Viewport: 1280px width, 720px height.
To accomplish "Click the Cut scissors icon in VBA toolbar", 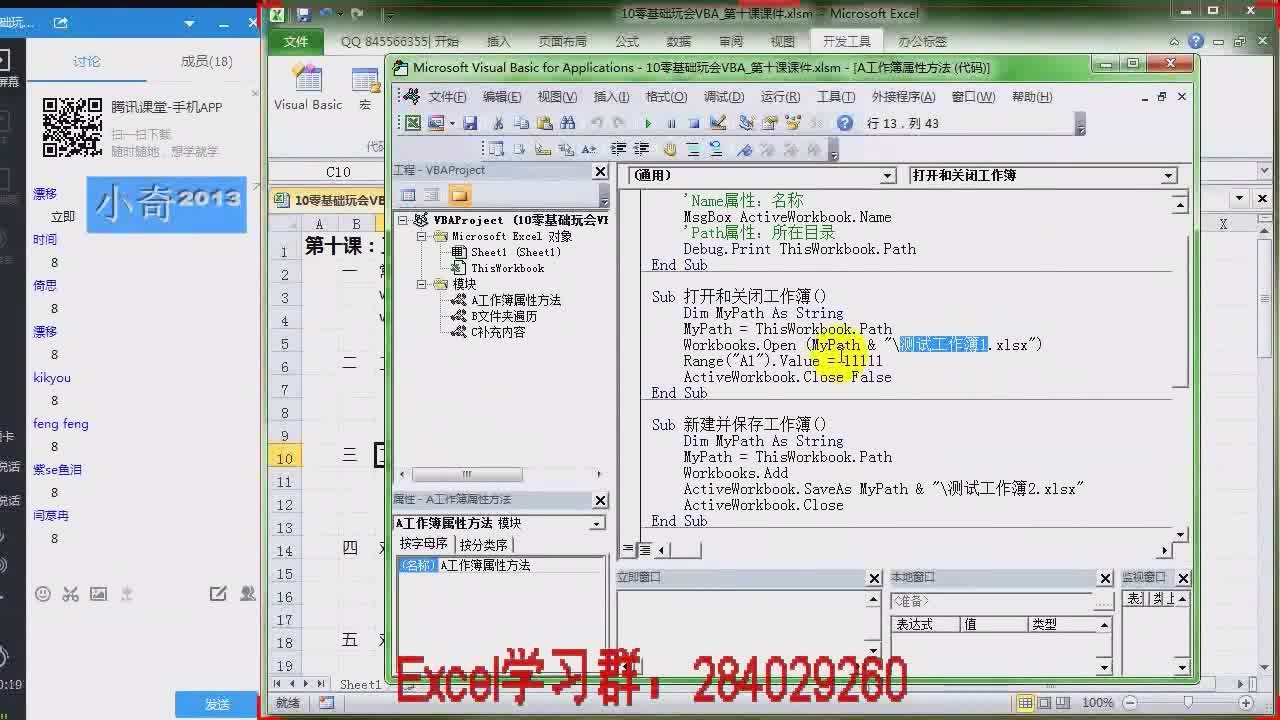I will (498, 123).
